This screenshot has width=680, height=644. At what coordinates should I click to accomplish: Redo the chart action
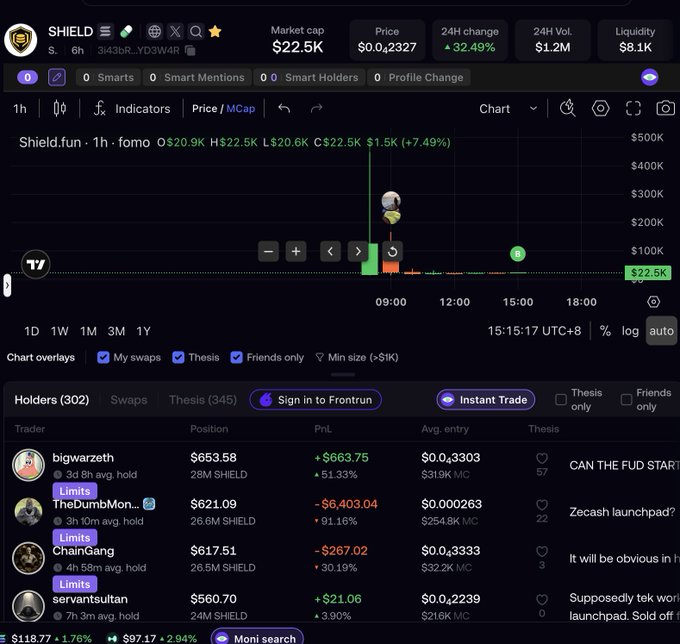click(x=317, y=108)
